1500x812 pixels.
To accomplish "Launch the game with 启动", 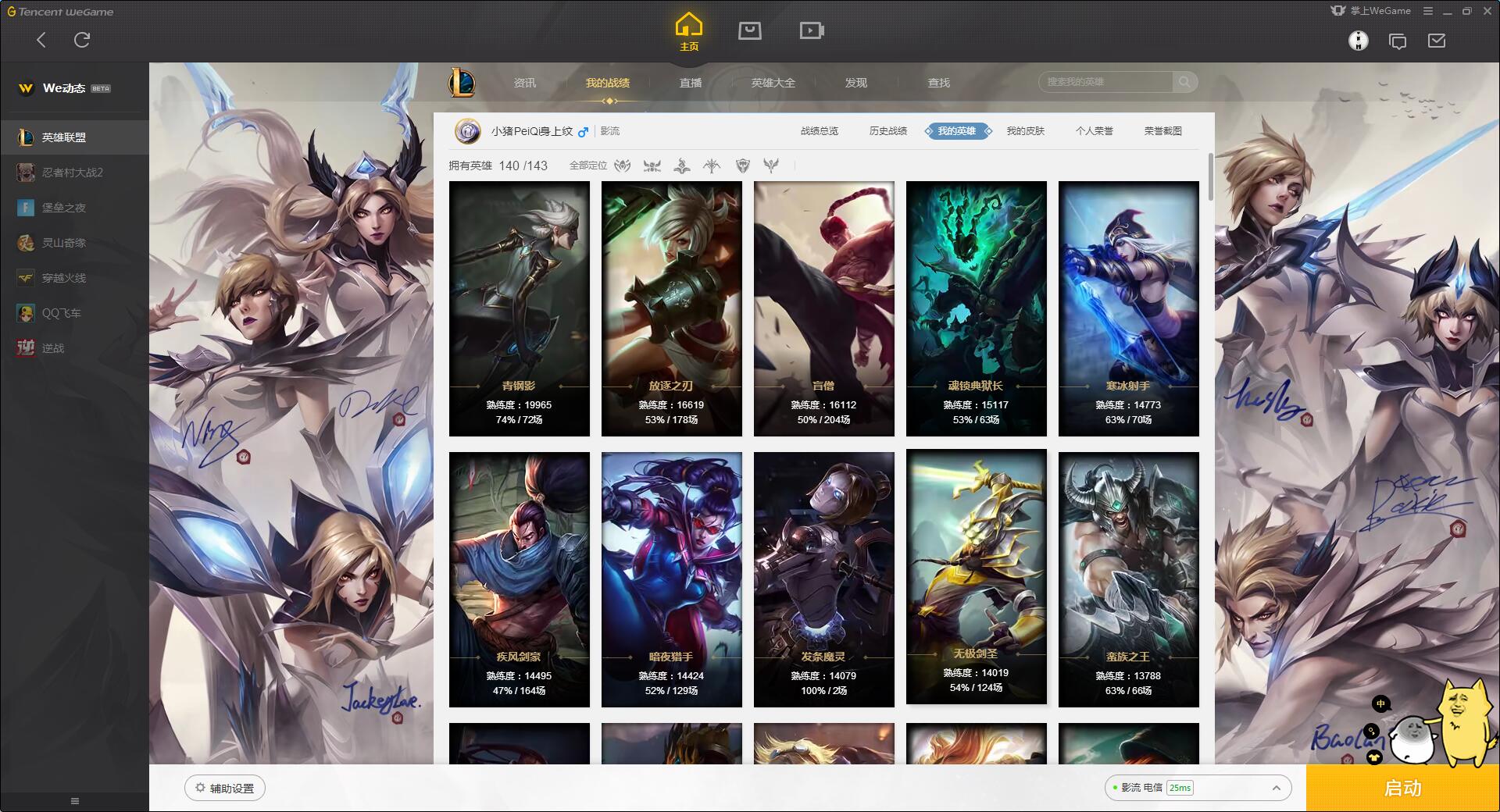I will pos(1403,788).
